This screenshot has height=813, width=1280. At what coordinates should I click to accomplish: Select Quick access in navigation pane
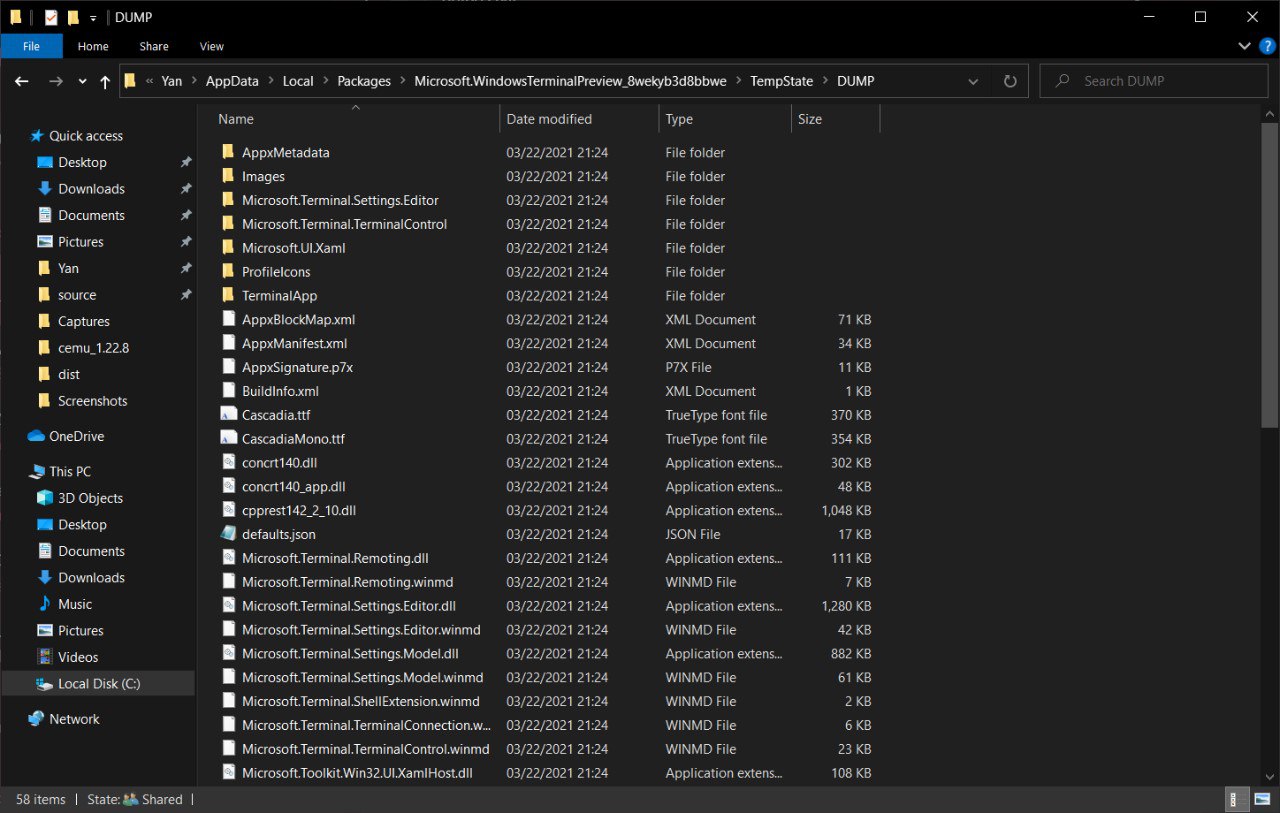pyautogui.click(x=86, y=136)
